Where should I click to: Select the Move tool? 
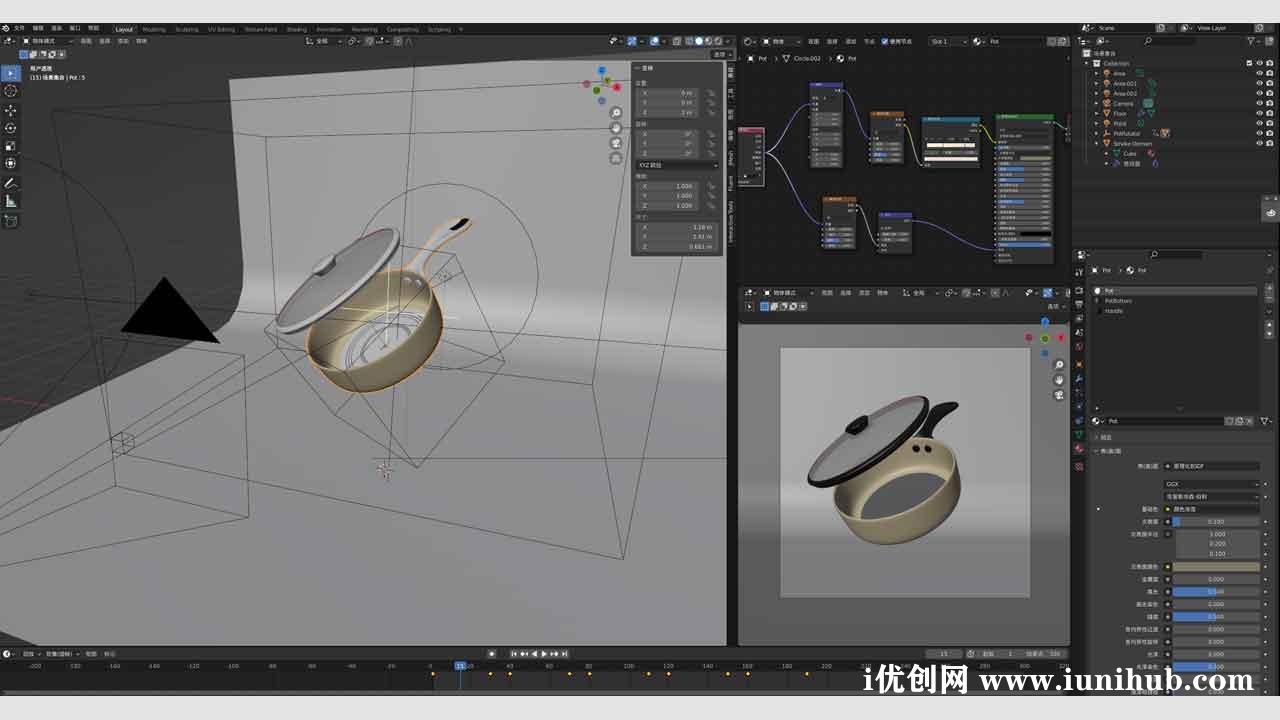[x=11, y=110]
